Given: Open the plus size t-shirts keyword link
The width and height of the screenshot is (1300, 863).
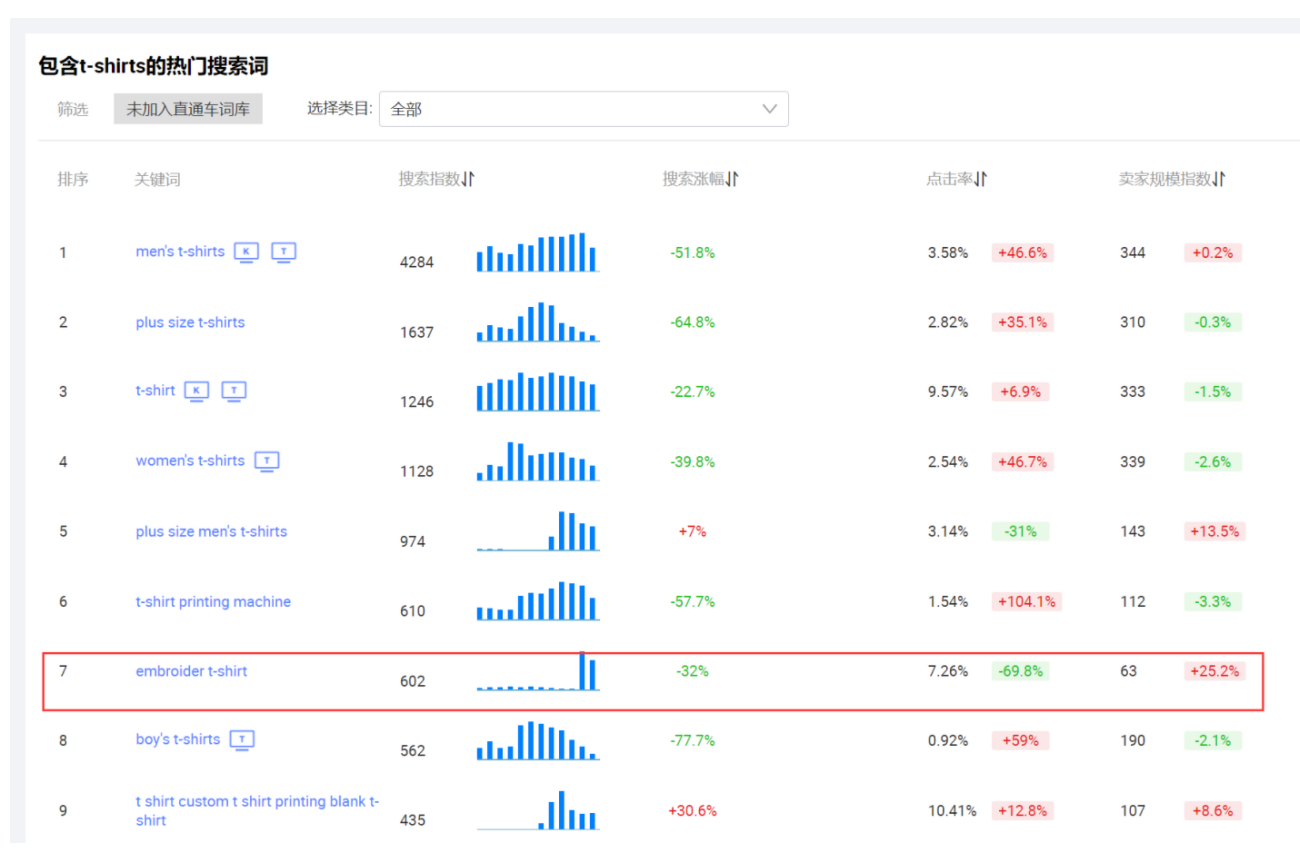Looking at the screenshot, I should coord(190,322).
